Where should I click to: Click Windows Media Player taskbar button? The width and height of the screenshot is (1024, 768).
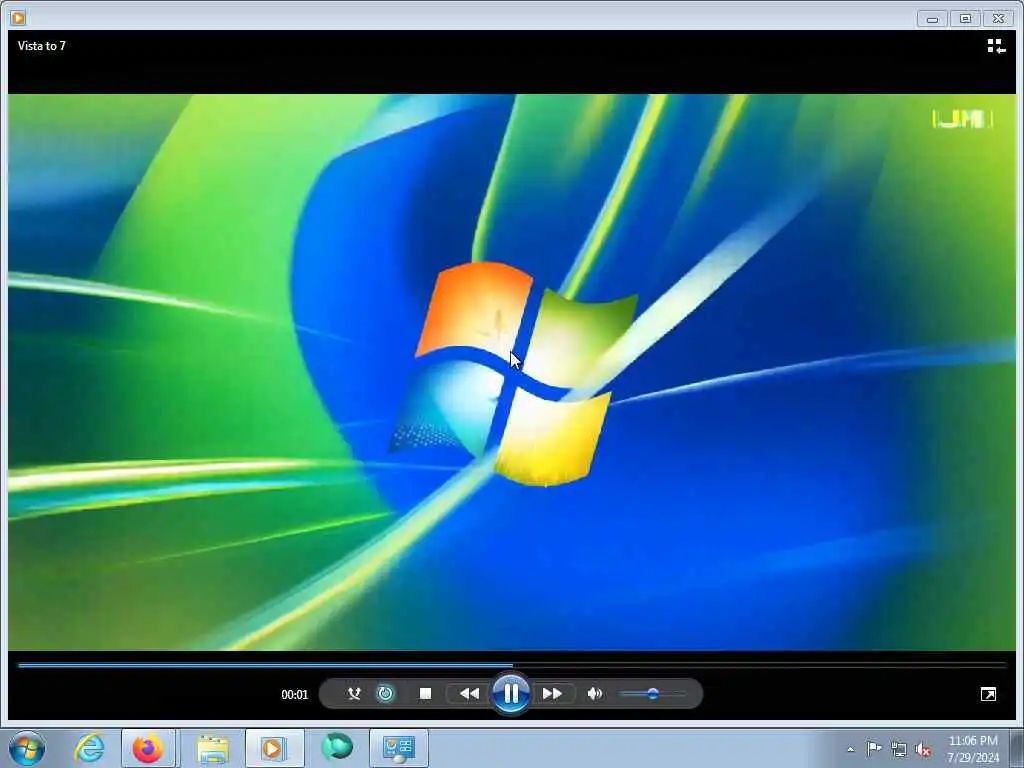[x=274, y=748]
